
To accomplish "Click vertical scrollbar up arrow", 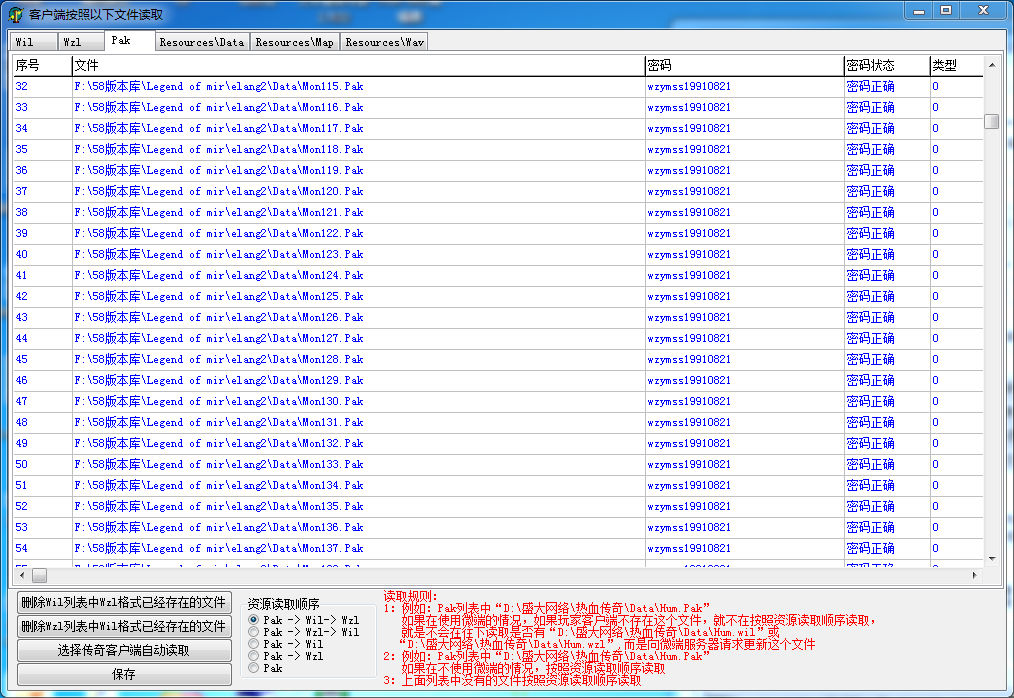I will [992, 65].
